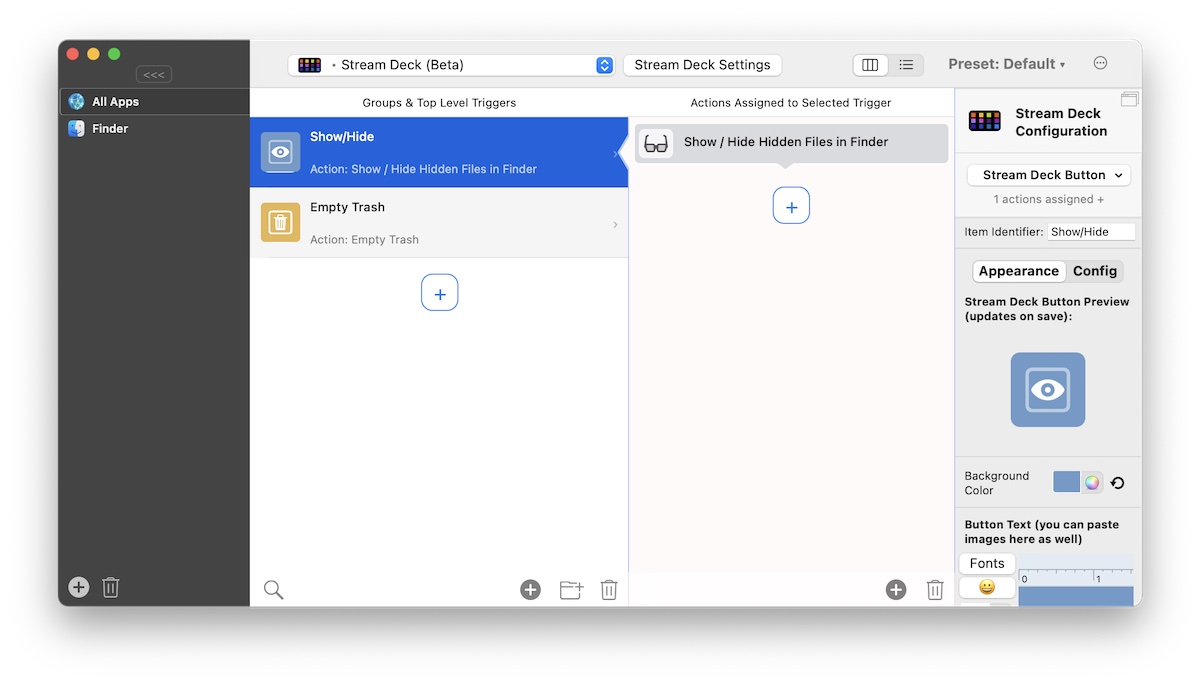
Task: Expand the Show/Hide trigger chevron
Action: point(615,153)
